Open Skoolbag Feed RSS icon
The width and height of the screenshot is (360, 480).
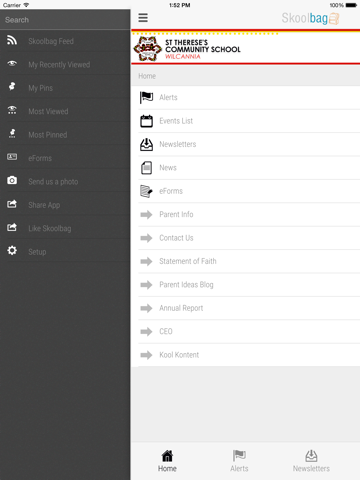pyautogui.click(x=12, y=41)
